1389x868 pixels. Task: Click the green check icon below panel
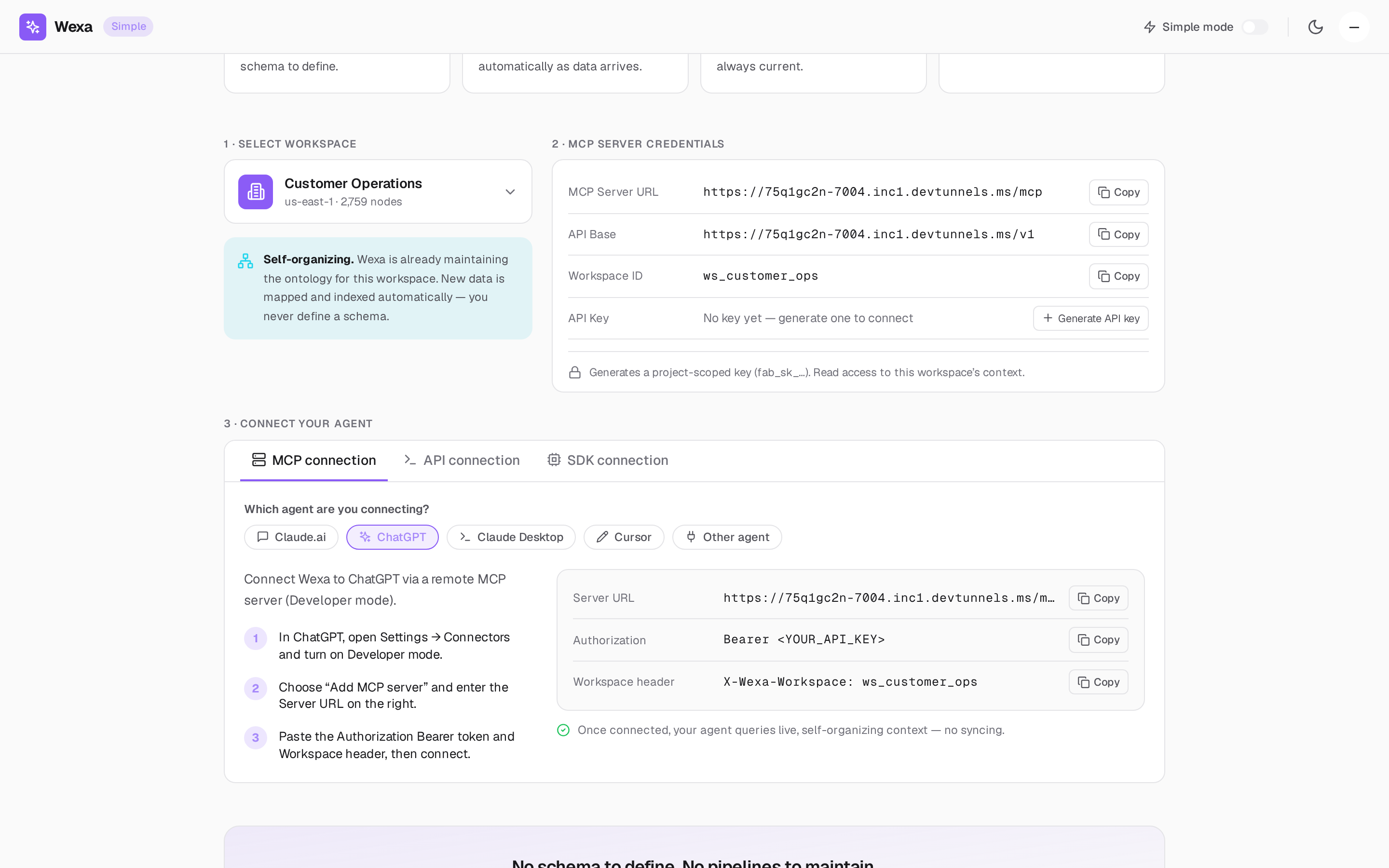point(563,730)
